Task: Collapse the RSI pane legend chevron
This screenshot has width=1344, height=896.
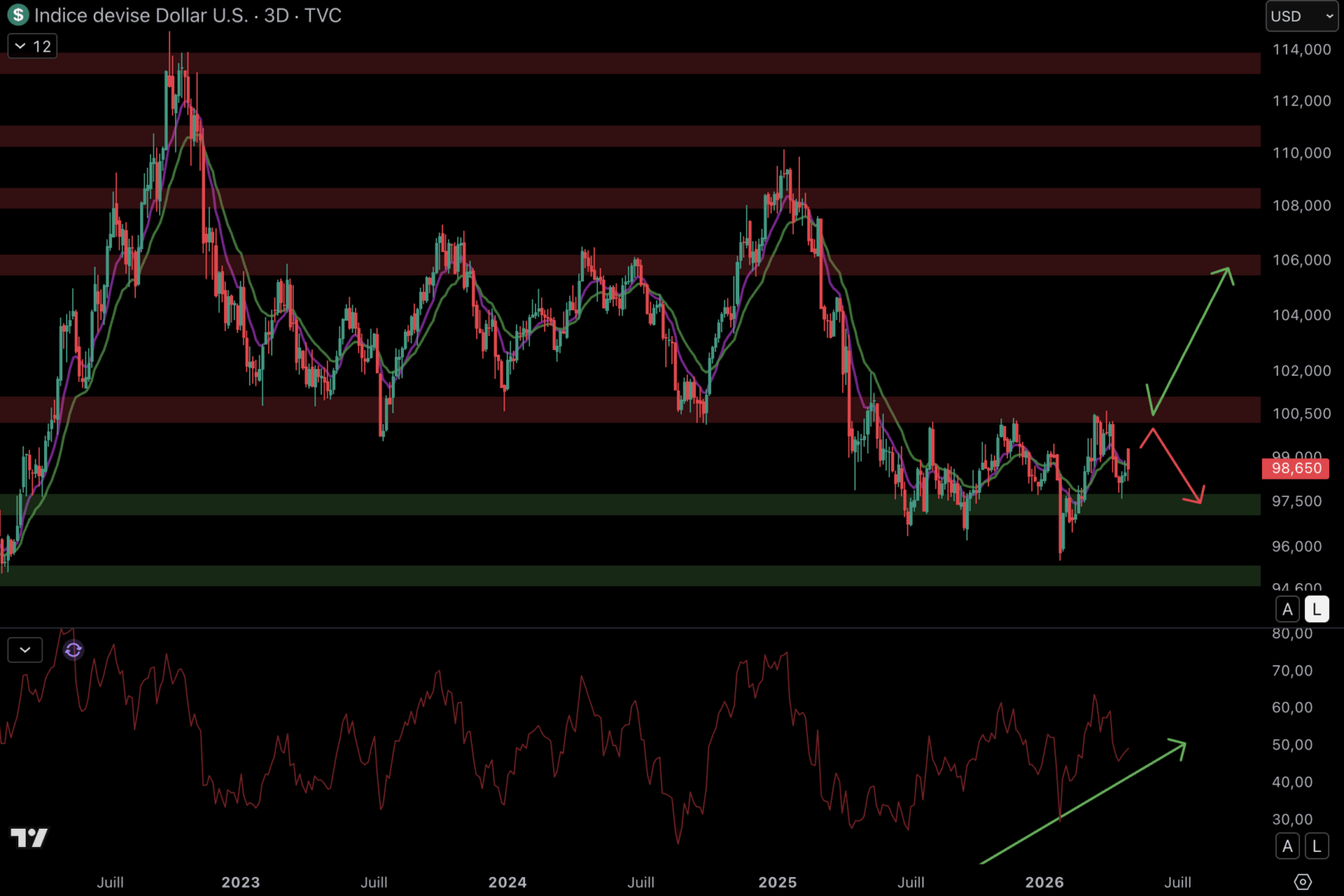Action: pos(25,650)
